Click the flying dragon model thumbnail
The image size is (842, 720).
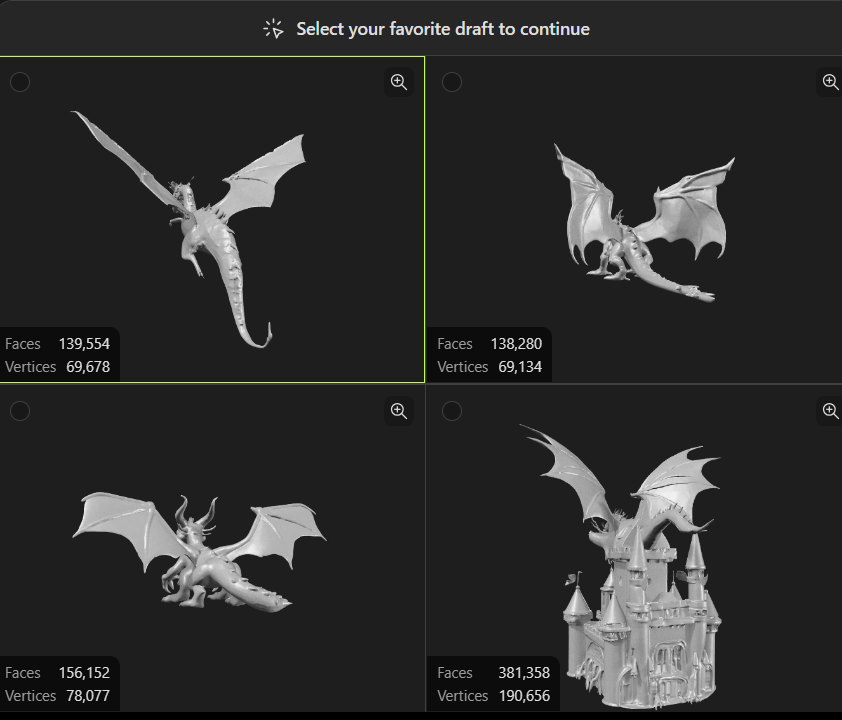pos(188,229)
